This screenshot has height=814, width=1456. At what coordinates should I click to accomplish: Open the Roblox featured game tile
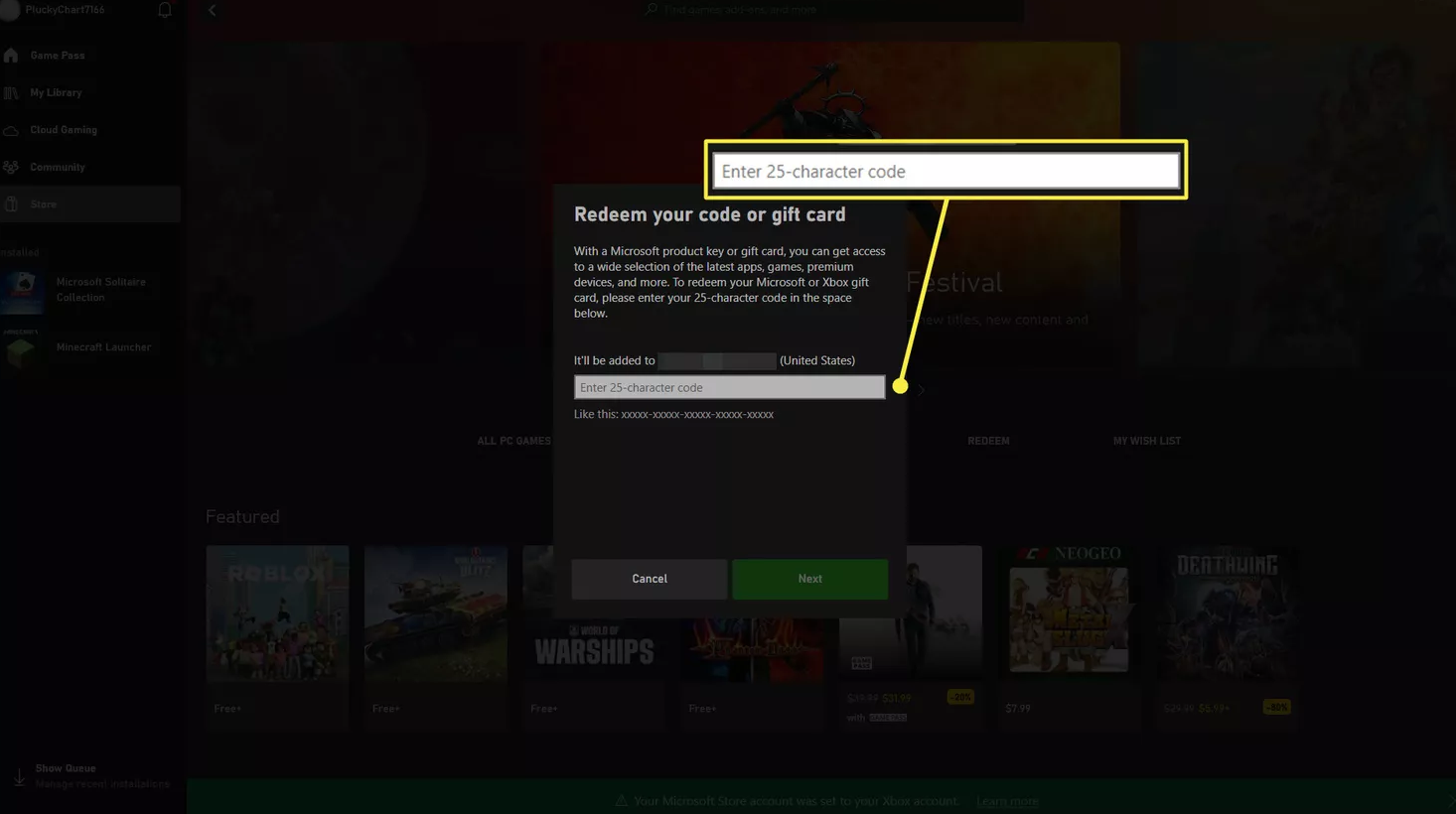[x=277, y=637]
